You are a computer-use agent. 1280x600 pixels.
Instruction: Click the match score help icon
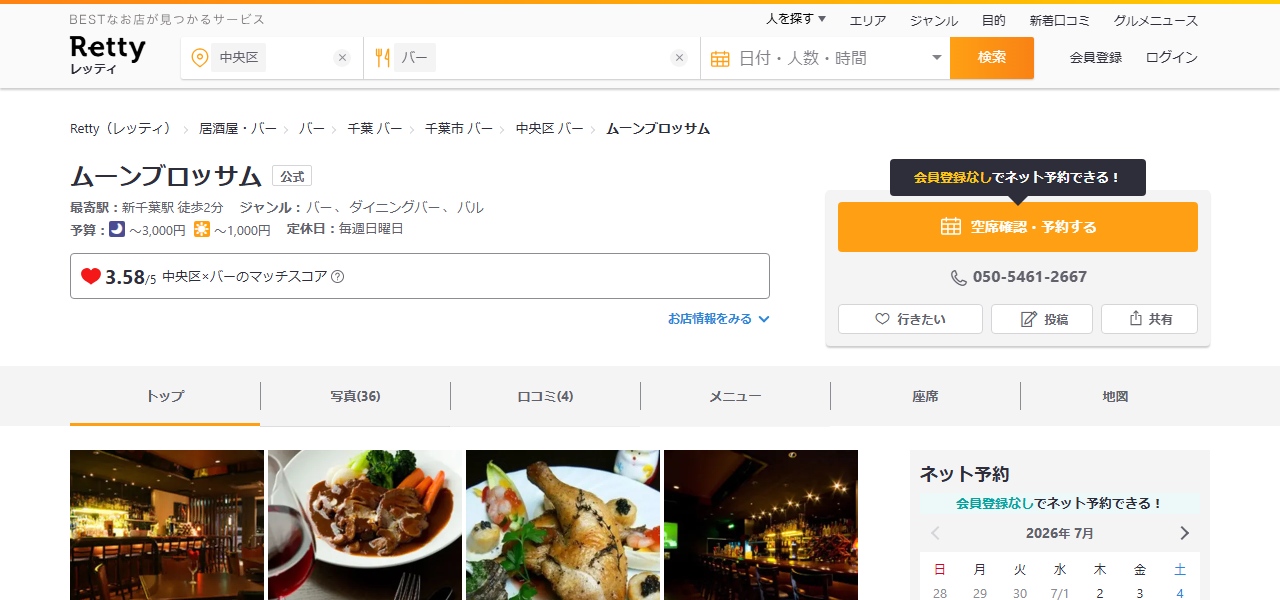coord(337,277)
